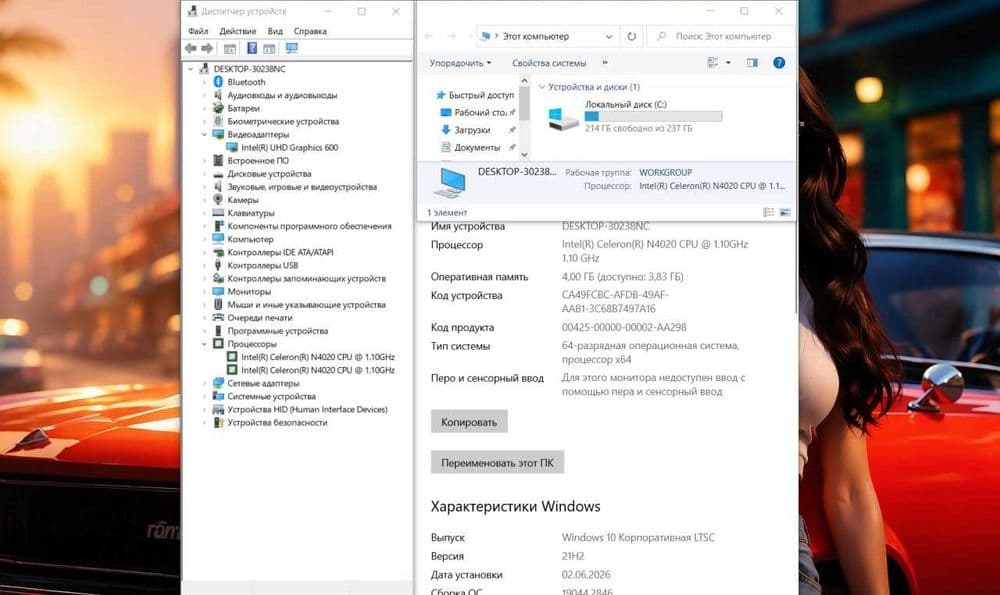Select the Устройства безопасности category icon
Image resolution: width=1000 pixels, height=595 pixels.
(218, 422)
